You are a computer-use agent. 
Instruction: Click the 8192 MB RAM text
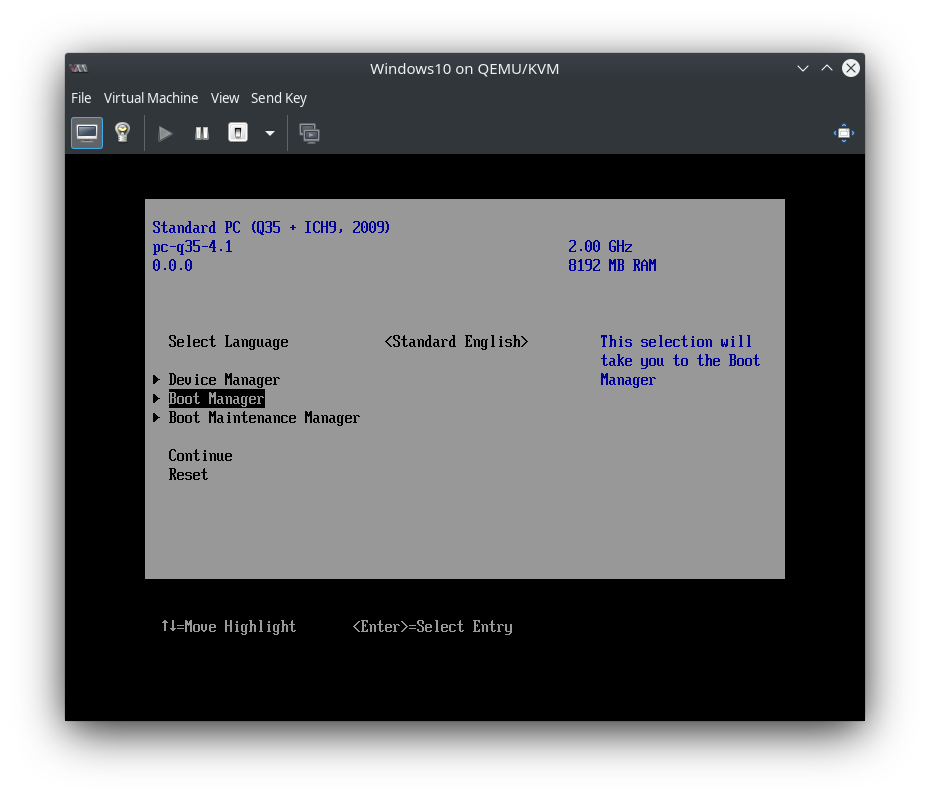612,266
